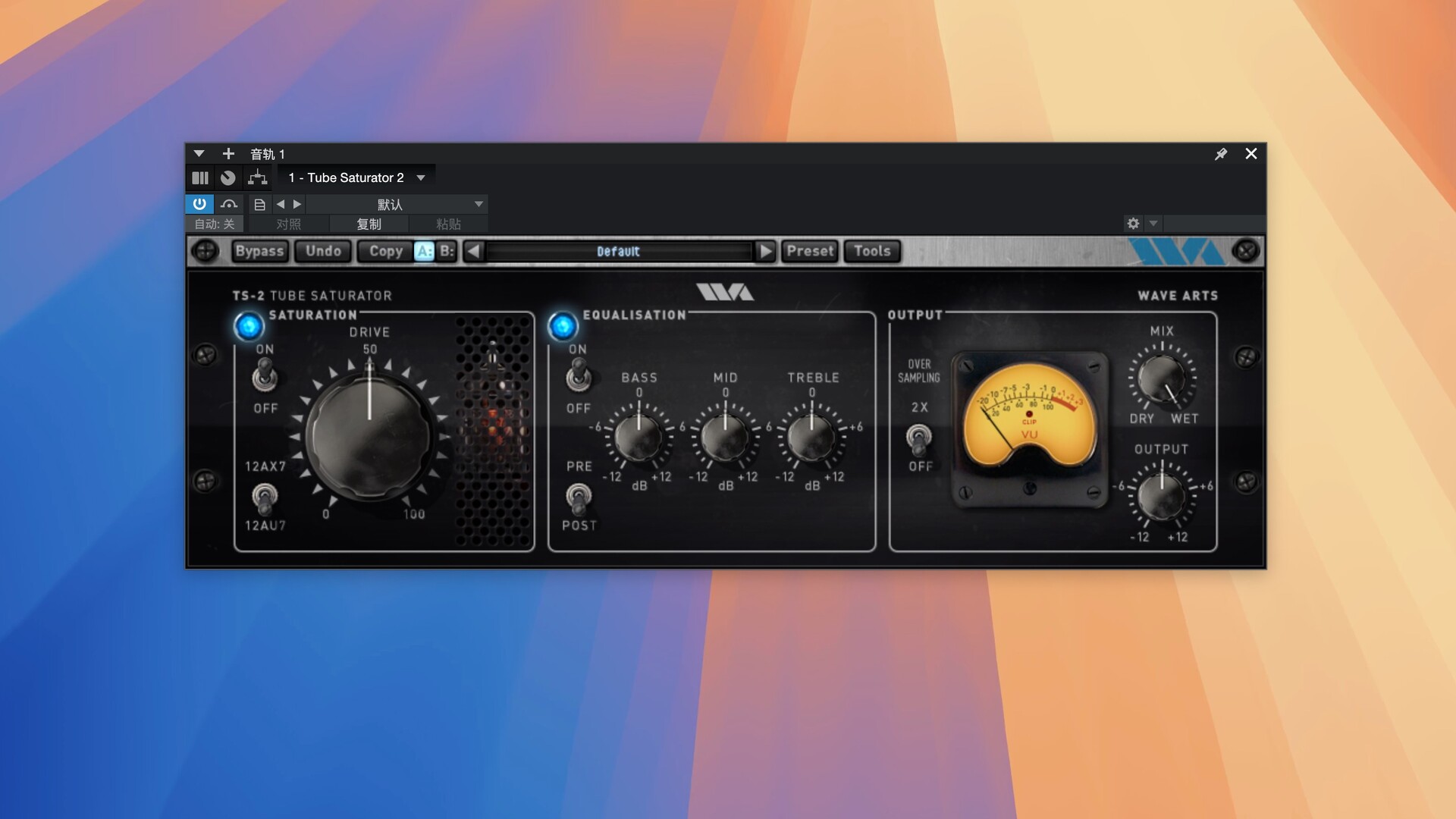Open the arrow dropdown beside the gear
The width and height of the screenshot is (1456, 819).
(x=1153, y=223)
